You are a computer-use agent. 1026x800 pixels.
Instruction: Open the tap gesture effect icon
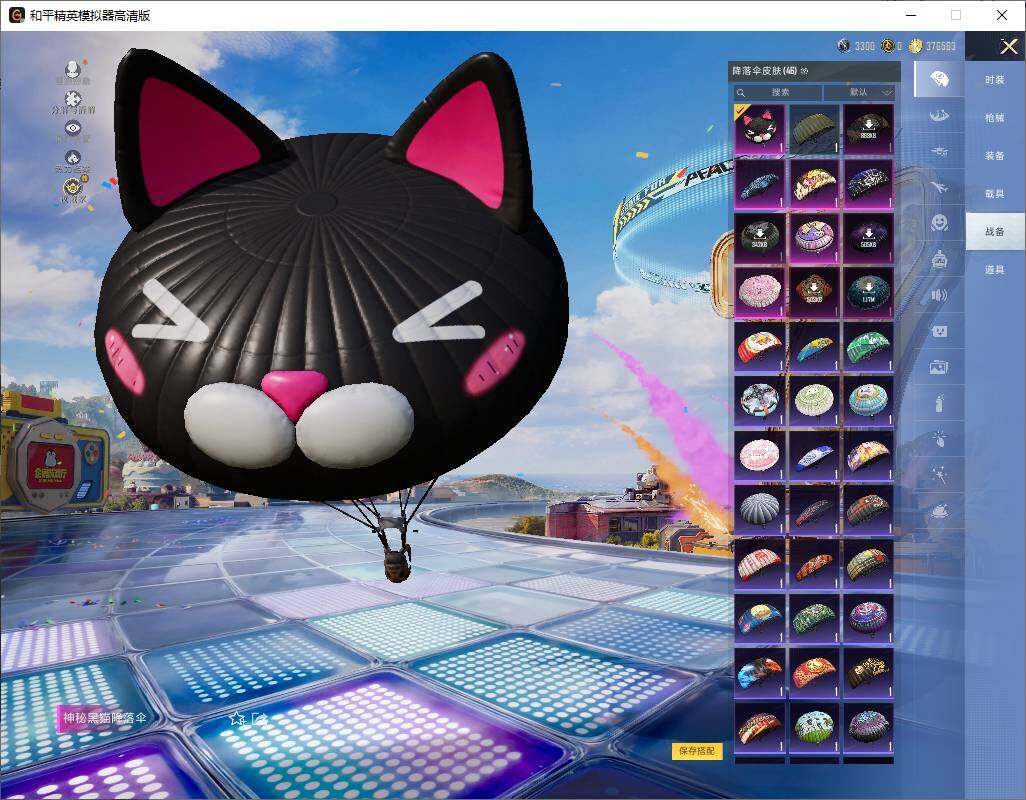[x=939, y=438]
